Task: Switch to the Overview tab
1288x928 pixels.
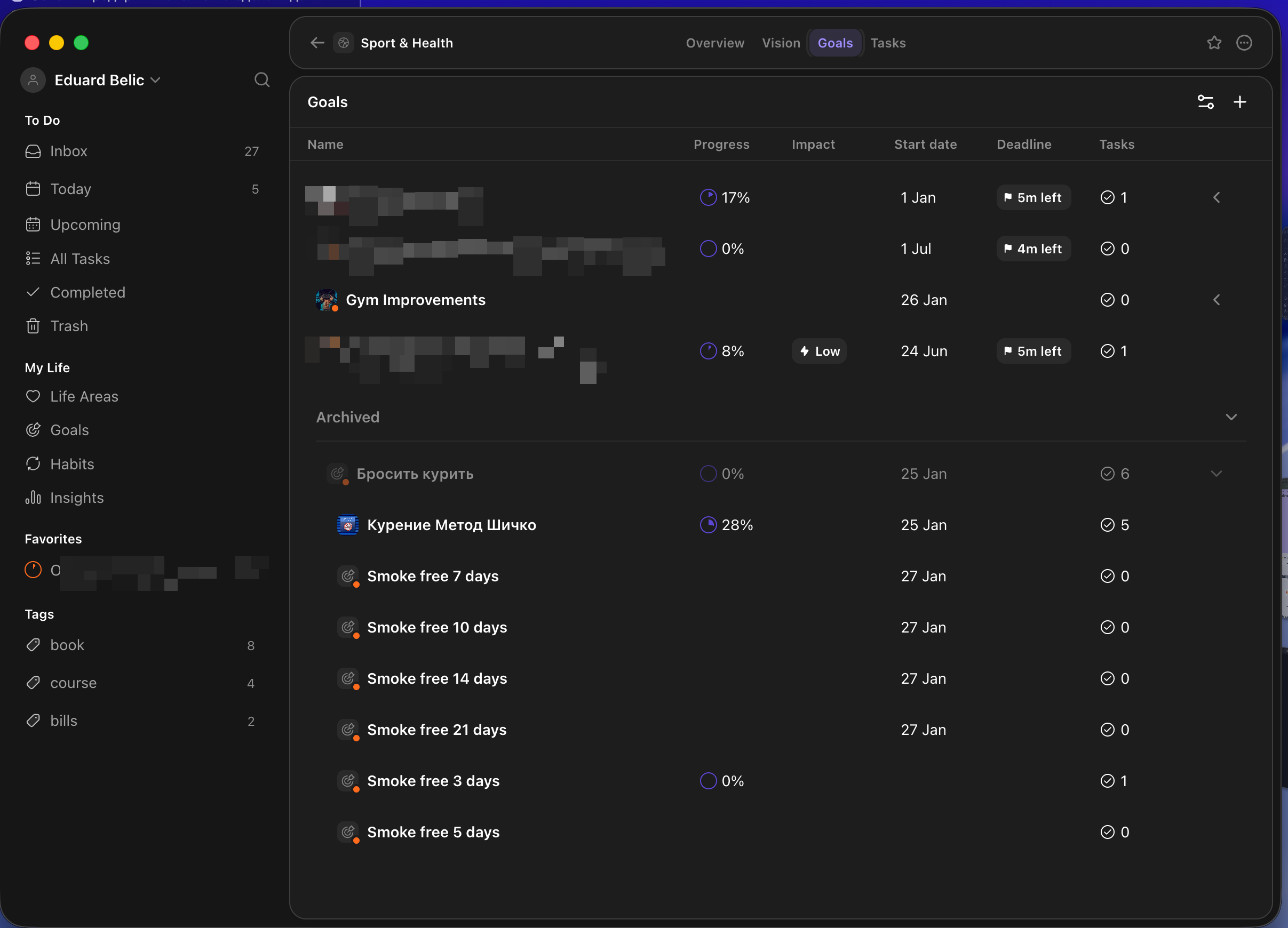Action: tap(715, 43)
